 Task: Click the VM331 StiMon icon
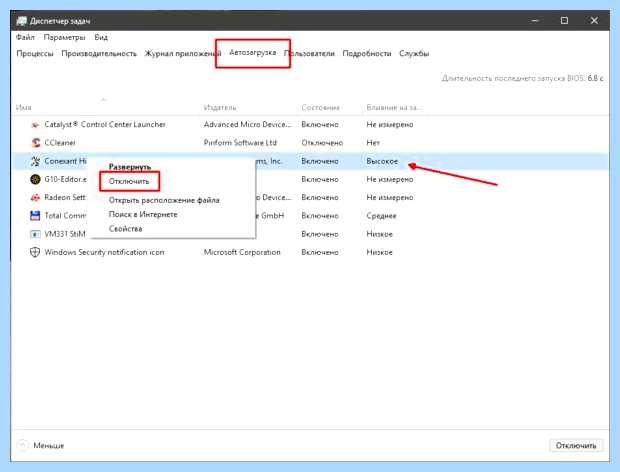[35, 234]
